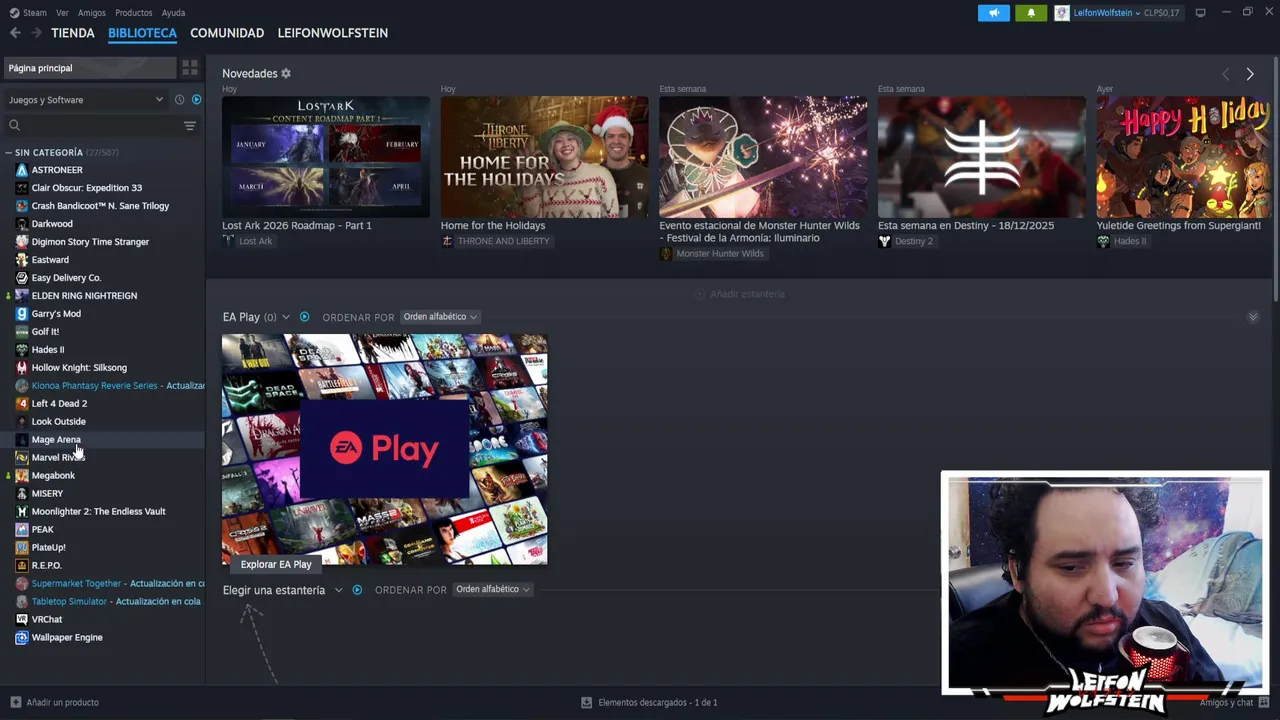Open the LEIFONWOLFSTEIN profile tab
Viewport: 1280px width, 720px height.
(333, 33)
